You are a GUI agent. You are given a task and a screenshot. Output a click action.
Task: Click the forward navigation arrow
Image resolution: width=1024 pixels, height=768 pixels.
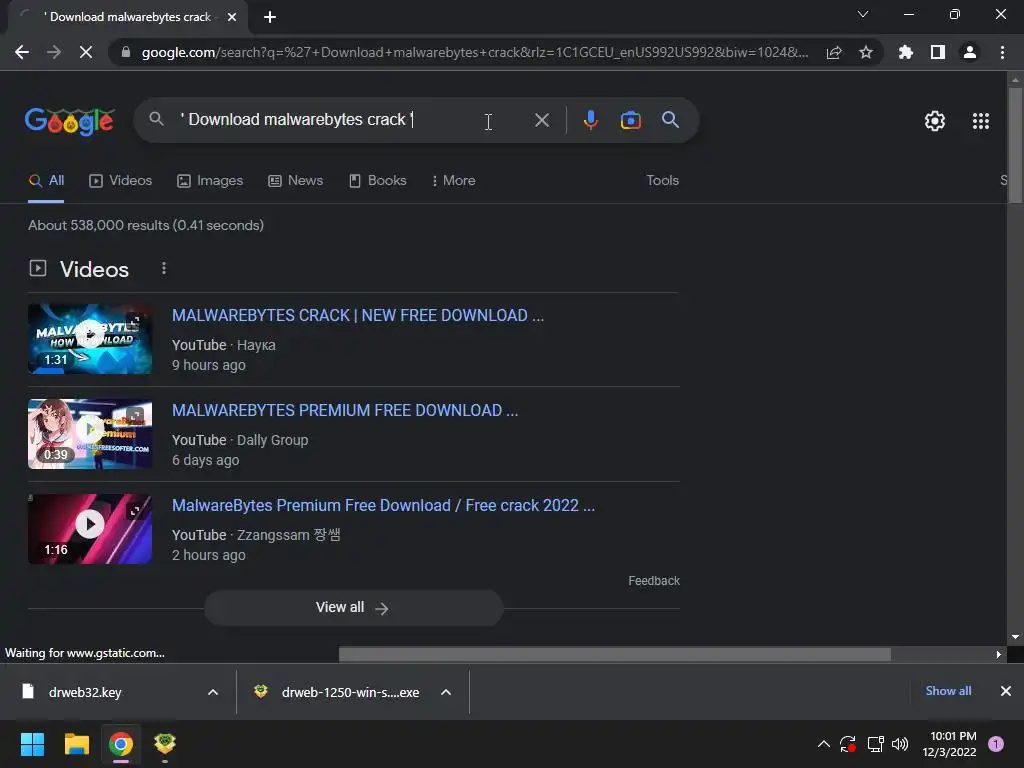pyautogui.click(x=54, y=52)
